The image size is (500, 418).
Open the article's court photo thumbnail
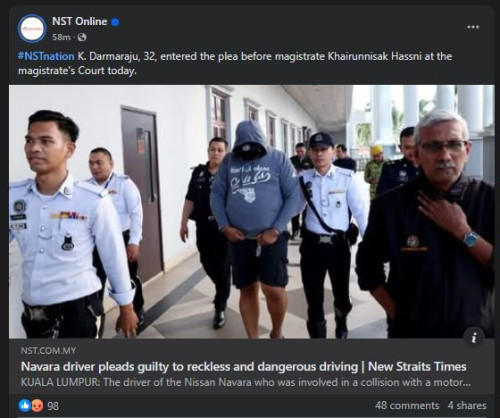pyautogui.click(x=252, y=212)
